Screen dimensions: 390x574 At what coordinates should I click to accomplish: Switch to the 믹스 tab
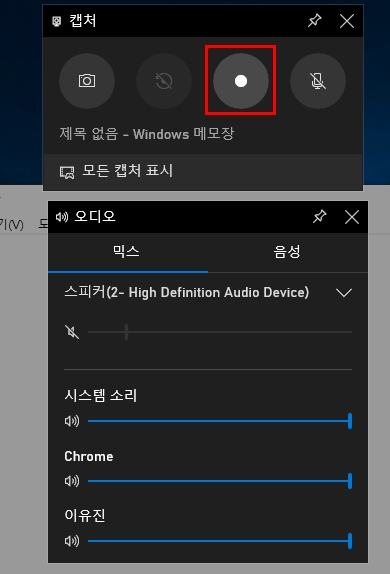coord(128,252)
